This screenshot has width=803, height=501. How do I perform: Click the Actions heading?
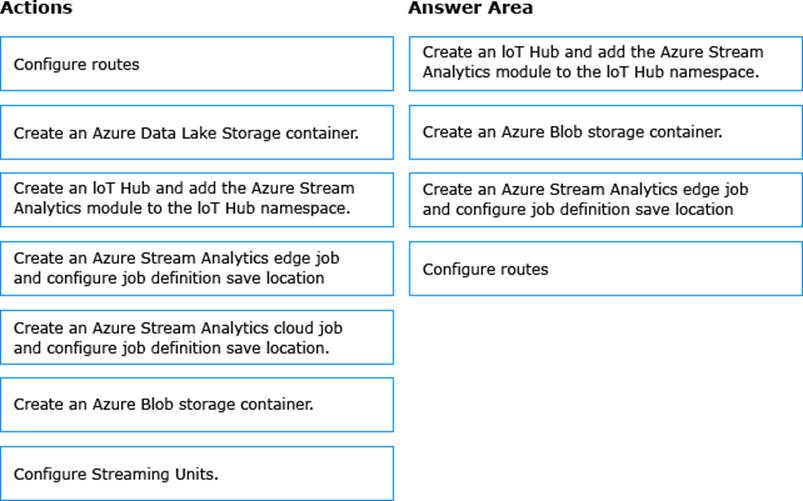[37, 9]
